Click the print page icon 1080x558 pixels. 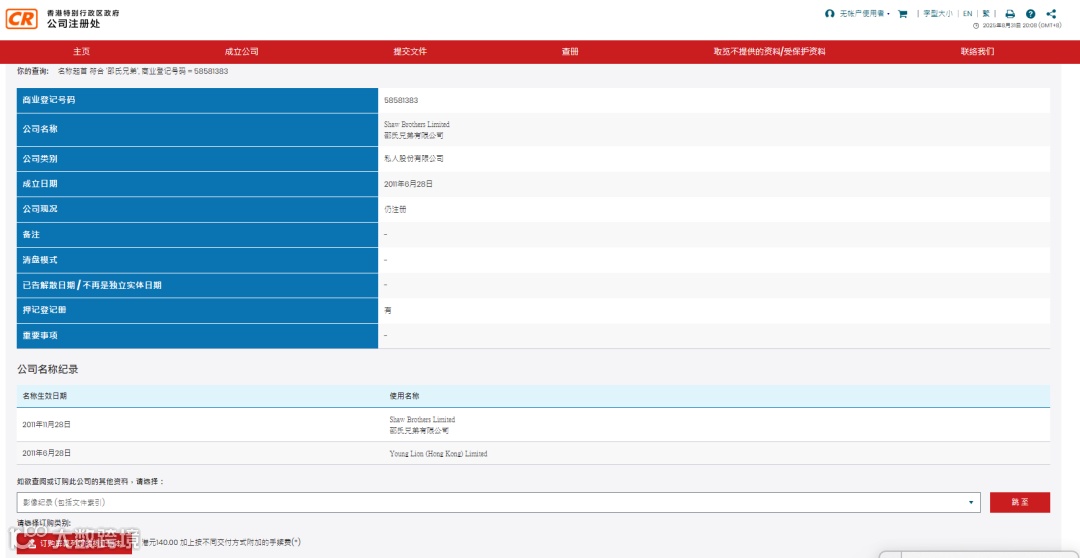tap(1010, 14)
